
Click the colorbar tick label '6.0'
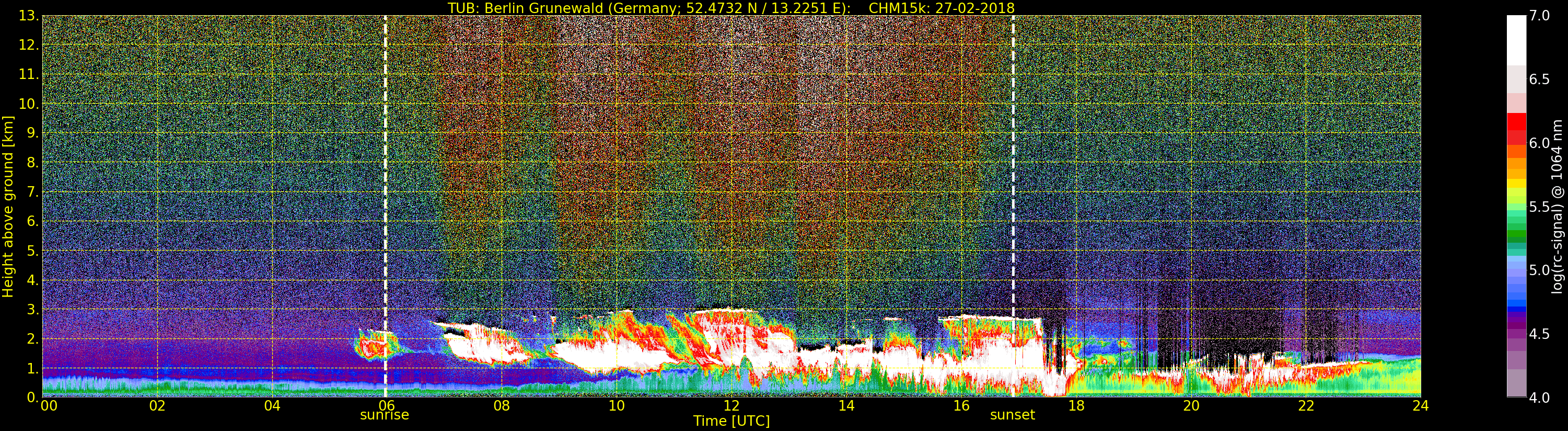[x=1539, y=143]
